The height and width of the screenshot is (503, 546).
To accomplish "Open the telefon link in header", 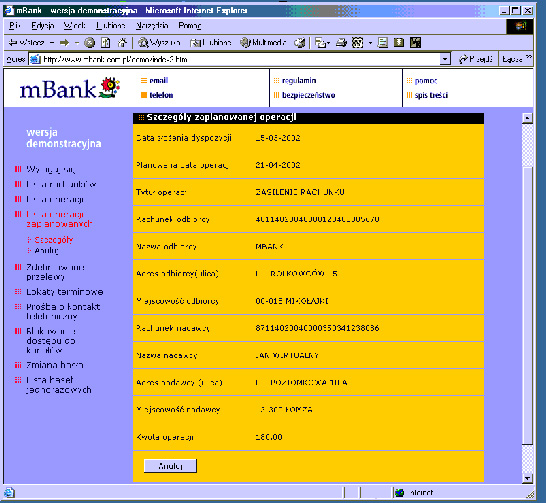I will coord(161,95).
